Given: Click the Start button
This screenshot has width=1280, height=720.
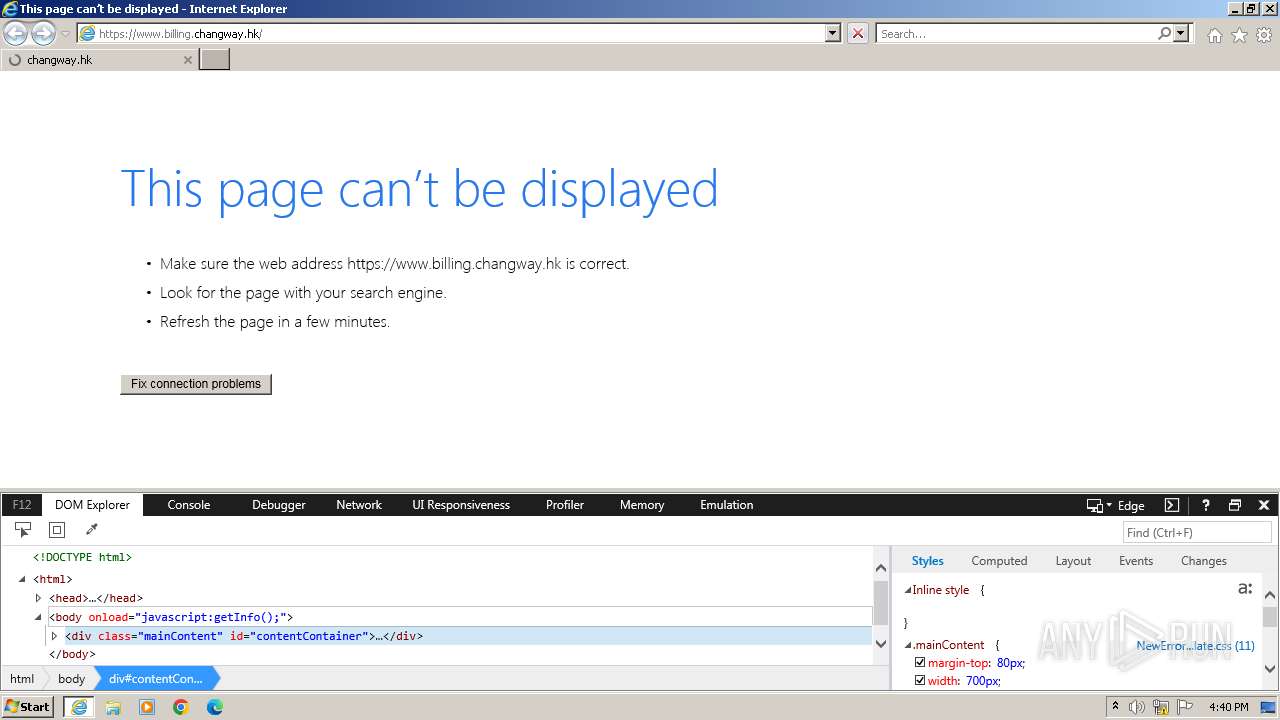Looking at the screenshot, I should click(x=28, y=707).
